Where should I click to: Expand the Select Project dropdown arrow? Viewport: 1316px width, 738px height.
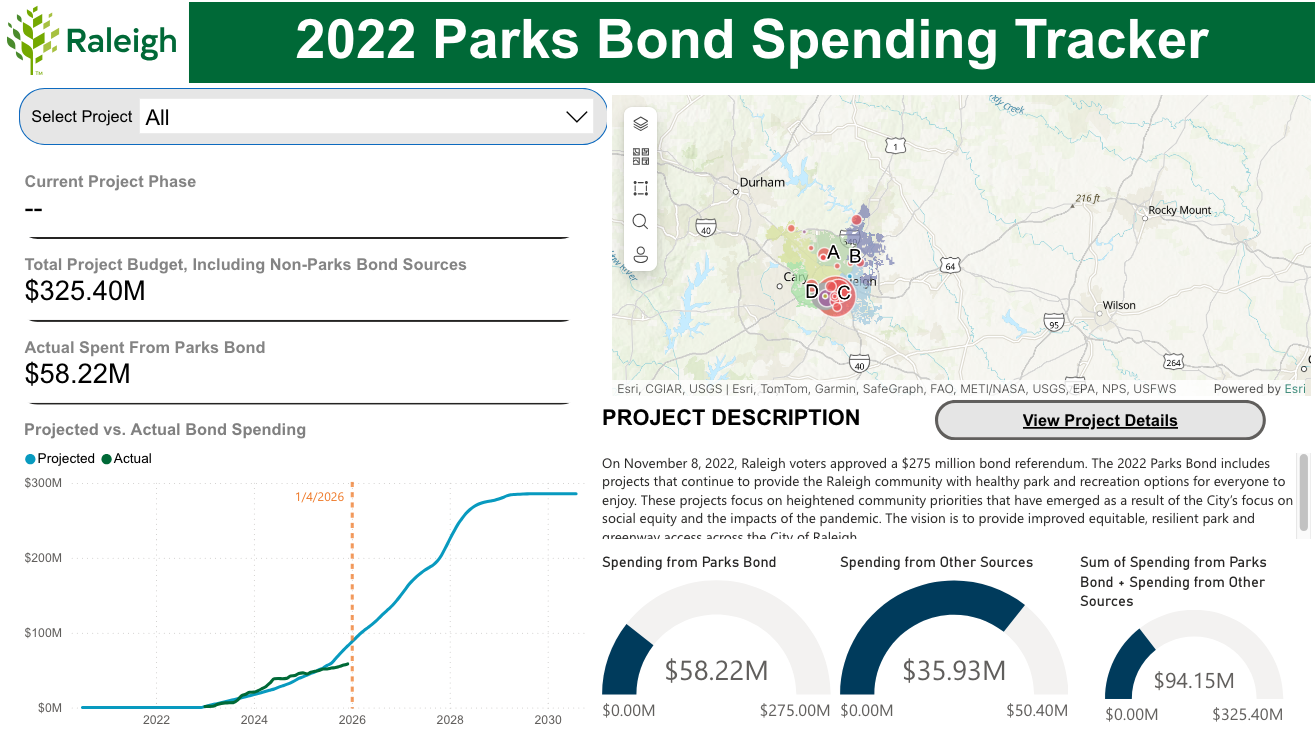click(576, 117)
